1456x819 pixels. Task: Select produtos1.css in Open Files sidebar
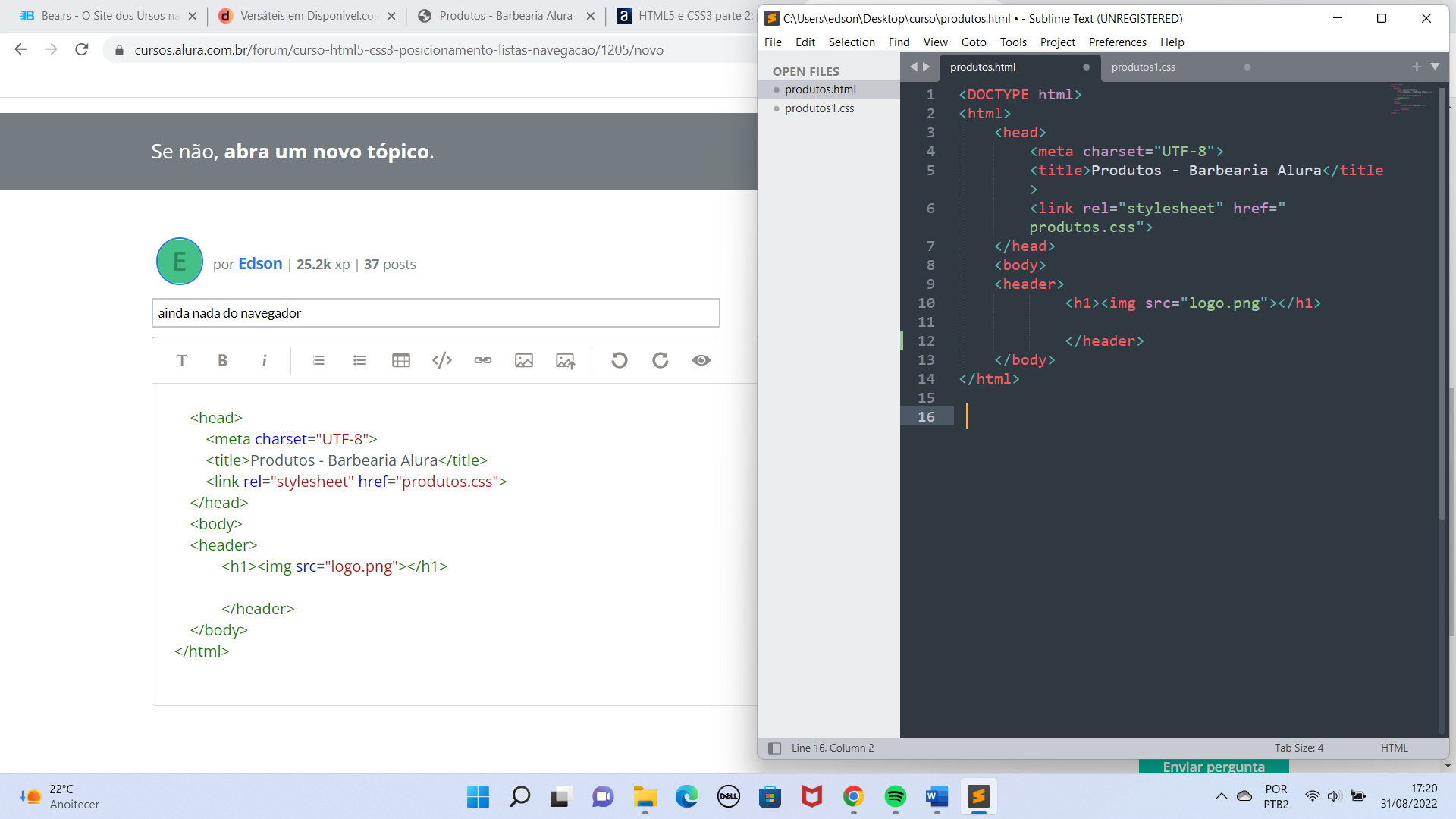point(829,108)
